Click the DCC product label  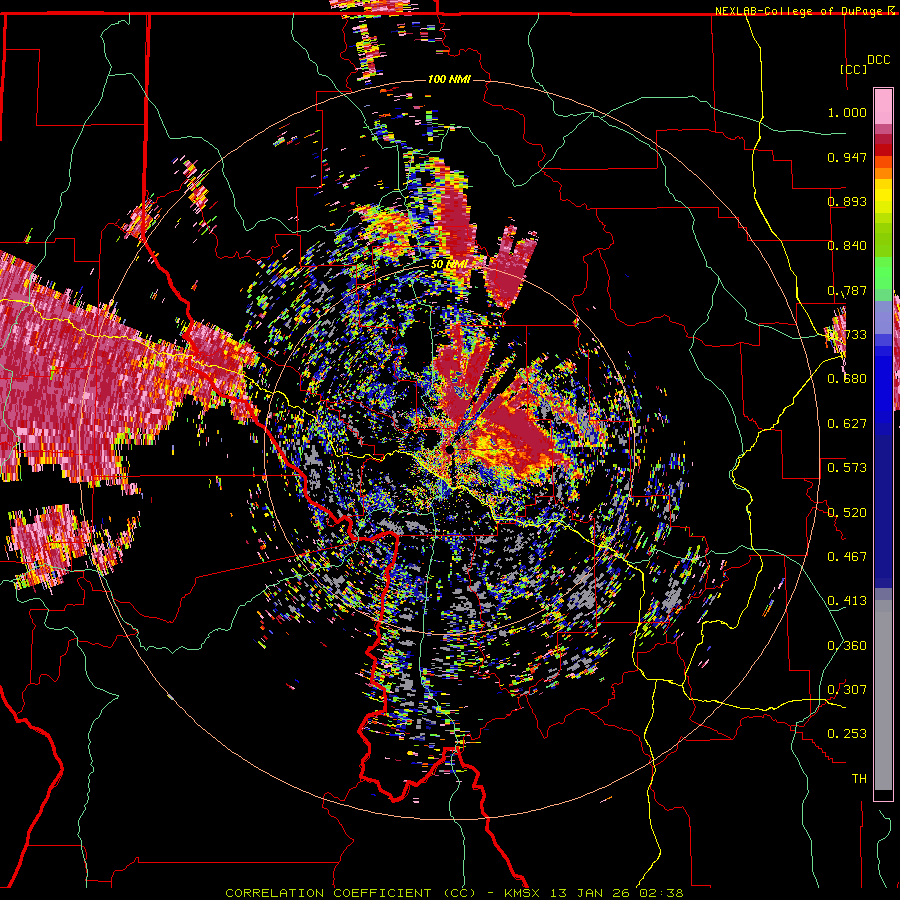coord(878,60)
